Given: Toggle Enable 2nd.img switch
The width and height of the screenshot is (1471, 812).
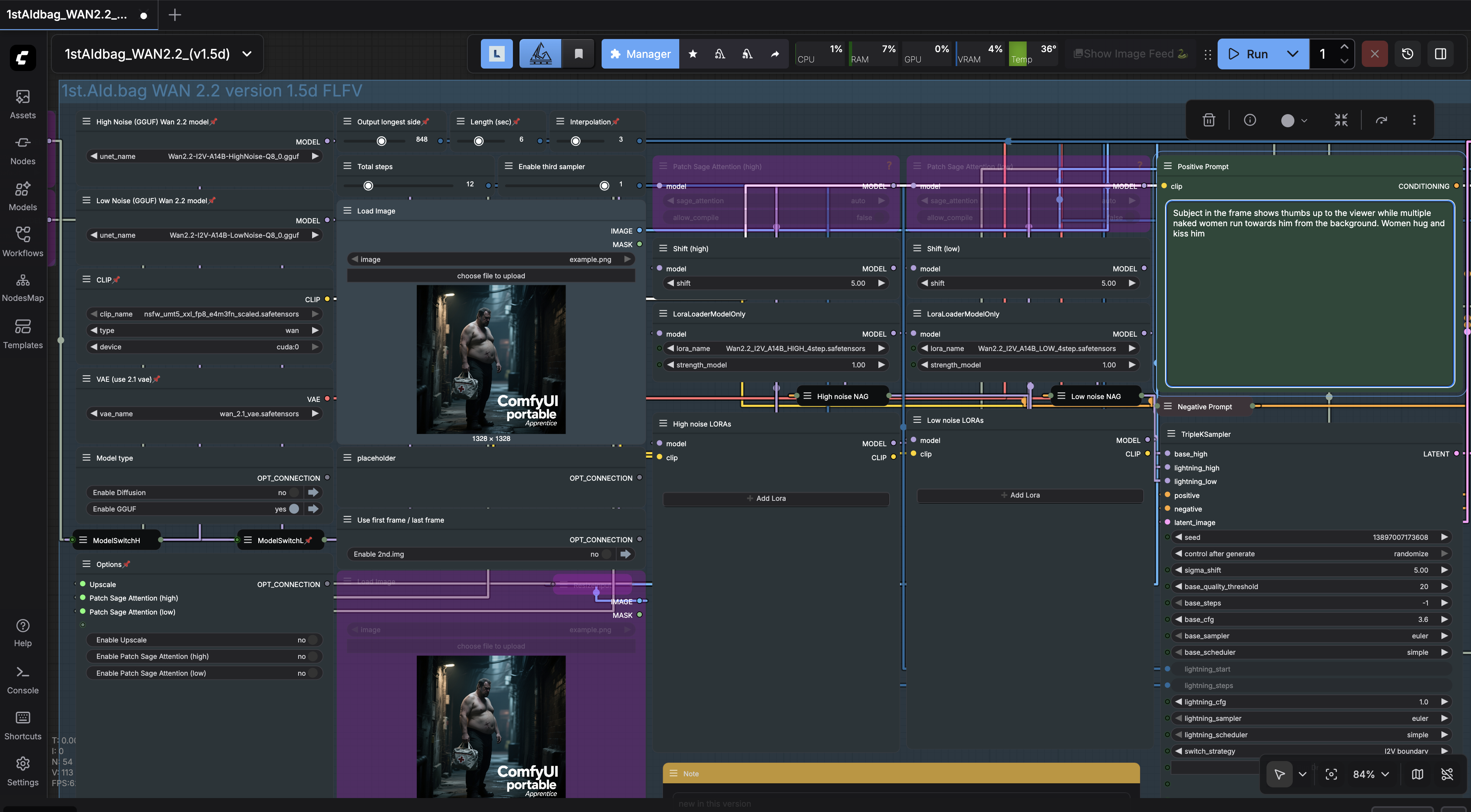Looking at the screenshot, I should (x=607, y=554).
